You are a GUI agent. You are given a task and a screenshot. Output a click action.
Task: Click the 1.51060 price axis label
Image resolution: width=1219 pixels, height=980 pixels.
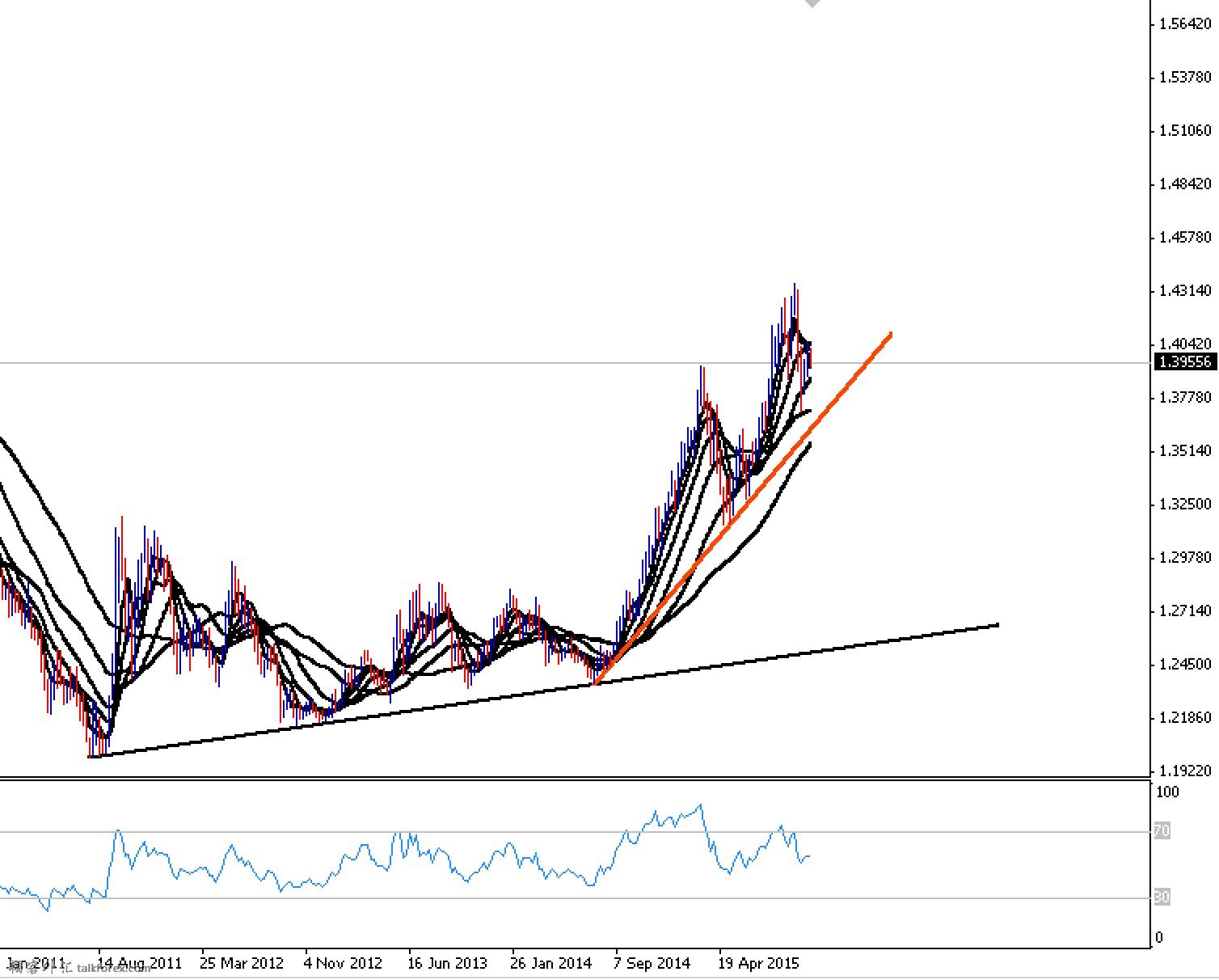1185,130
